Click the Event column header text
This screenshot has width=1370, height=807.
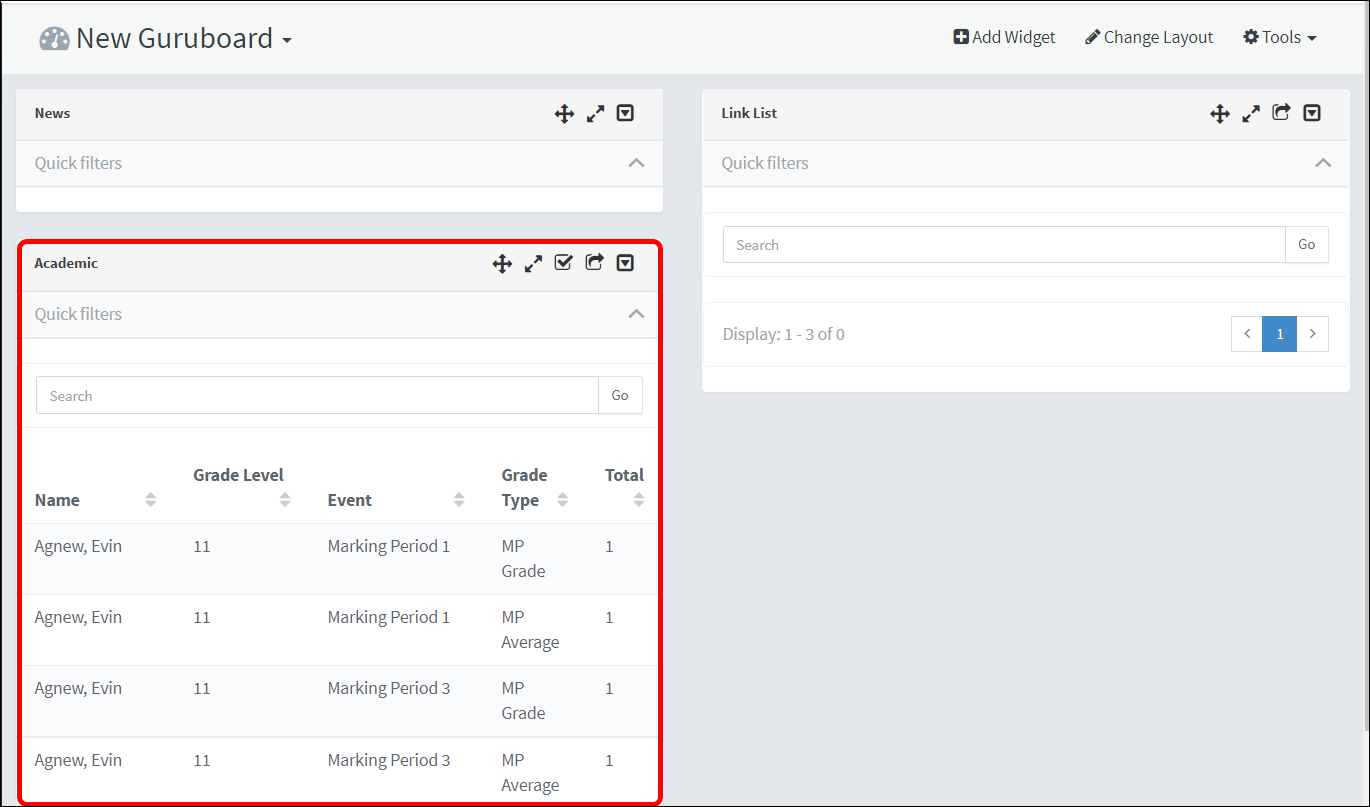click(x=350, y=500)
